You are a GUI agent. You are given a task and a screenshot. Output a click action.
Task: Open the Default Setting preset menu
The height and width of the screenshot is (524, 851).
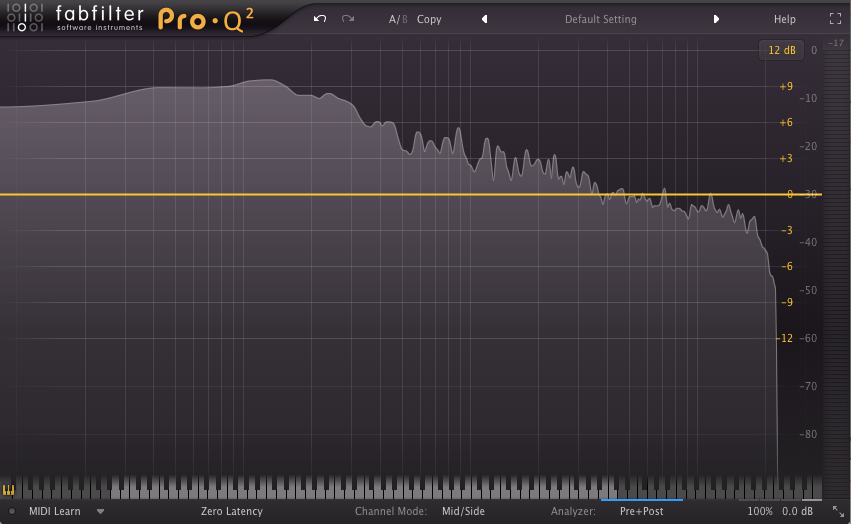[x=600, y=19]
